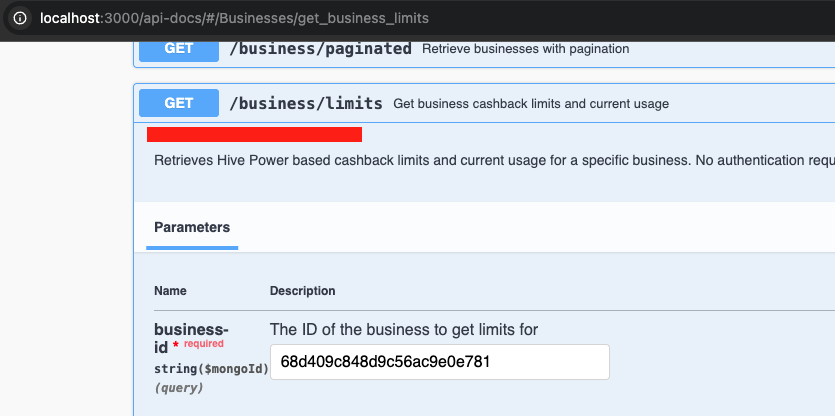This screenshot has width=835, height=416.
Task: Expand the /business/paginated endpoint path
Action: 320,49
